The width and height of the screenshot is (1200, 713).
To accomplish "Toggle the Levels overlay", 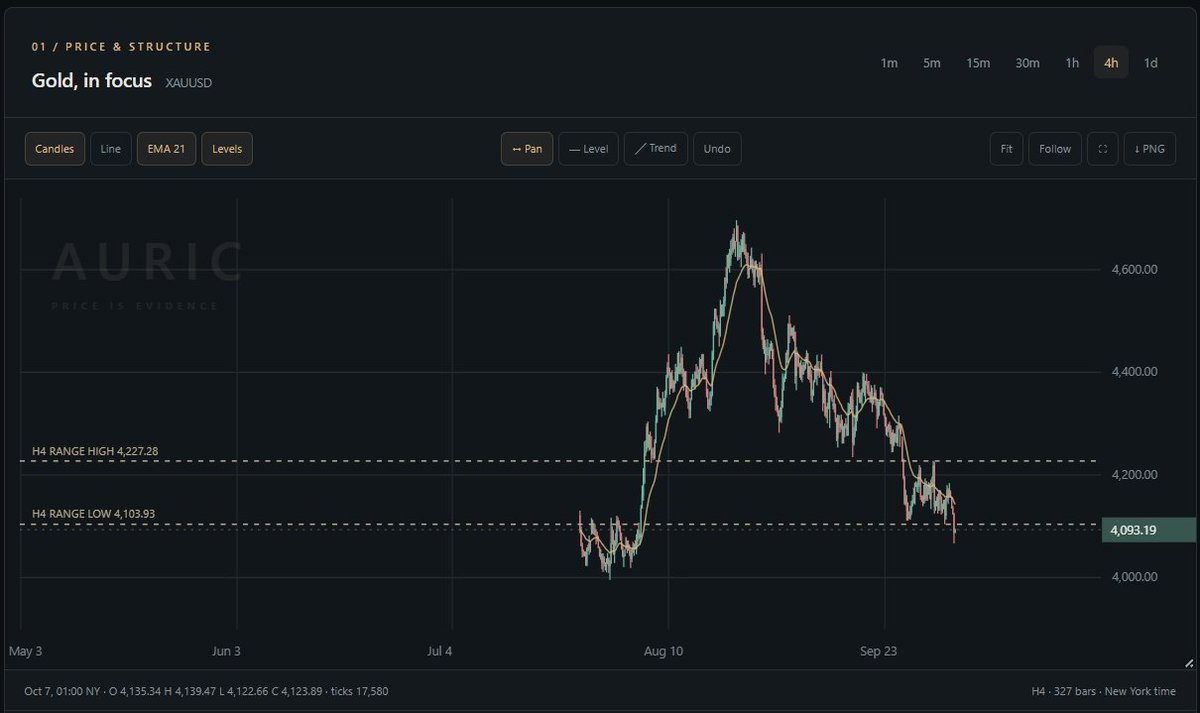I will [x=227, y=149].
